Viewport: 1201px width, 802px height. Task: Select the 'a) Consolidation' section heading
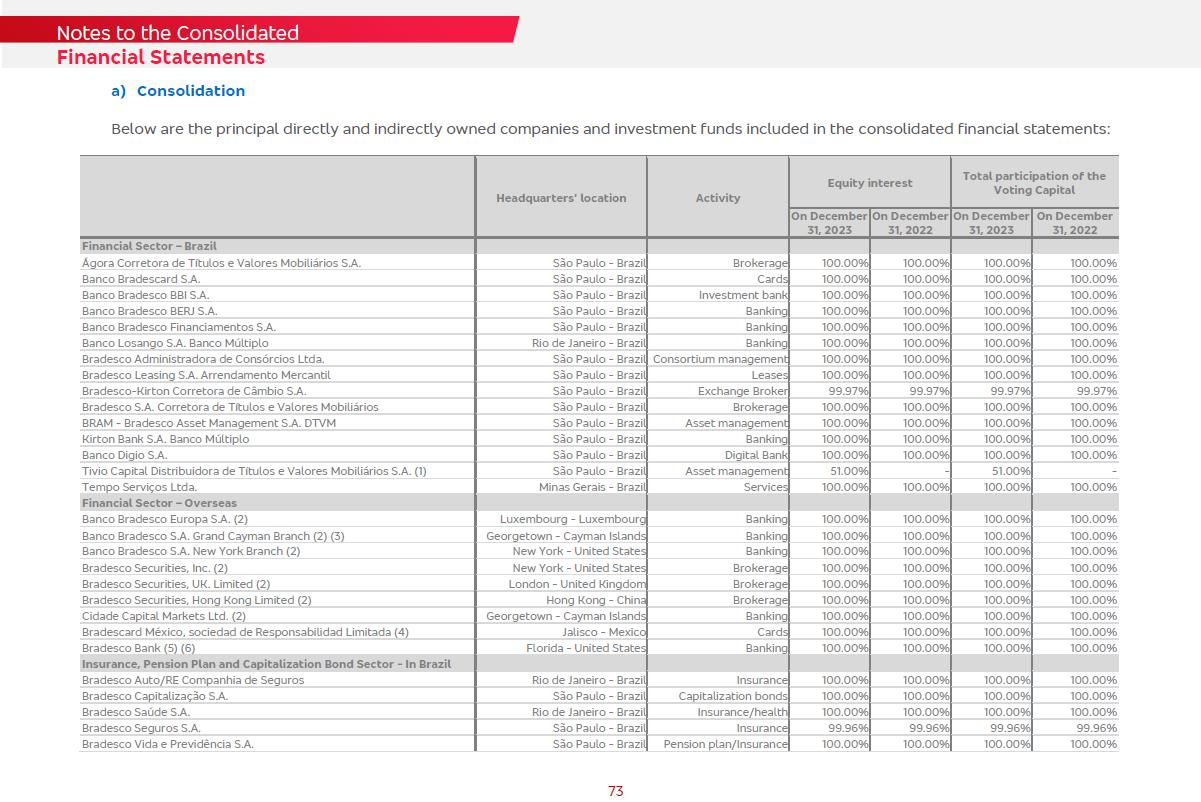[x=178, y=91]
